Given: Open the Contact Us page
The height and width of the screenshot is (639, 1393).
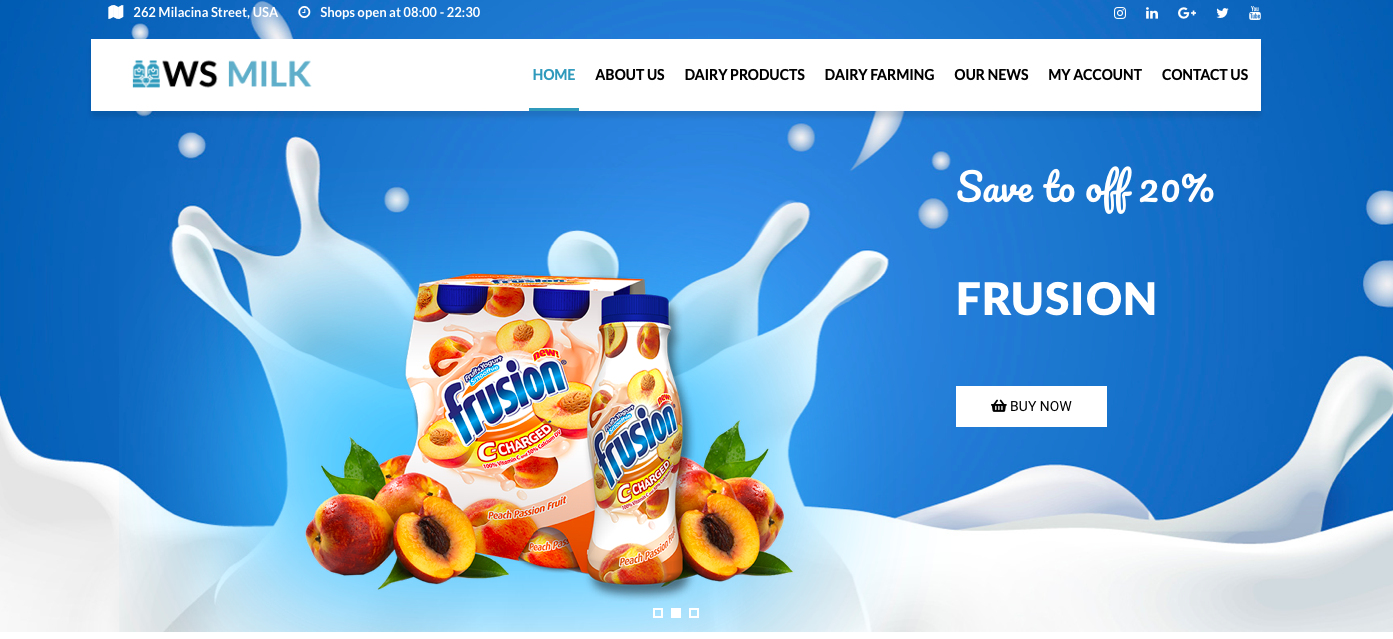Looking at the screenshot, I should point(1205,75).
